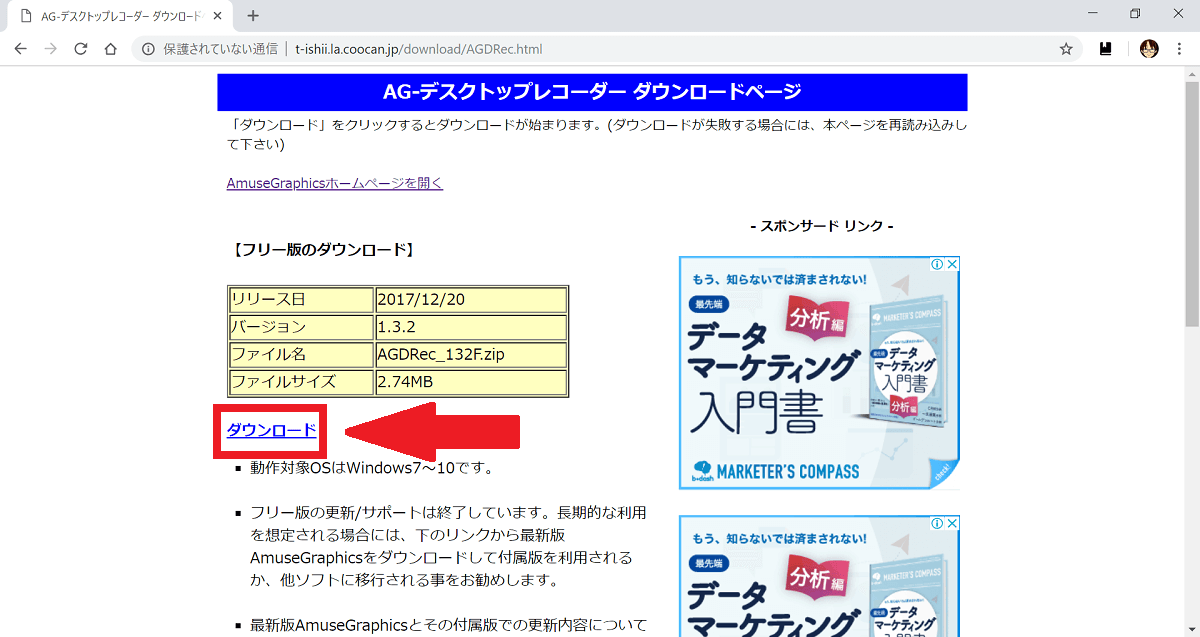Click the 2.74MB file size cell
This screenshot has height=637, width=1200.
(471, 382)
